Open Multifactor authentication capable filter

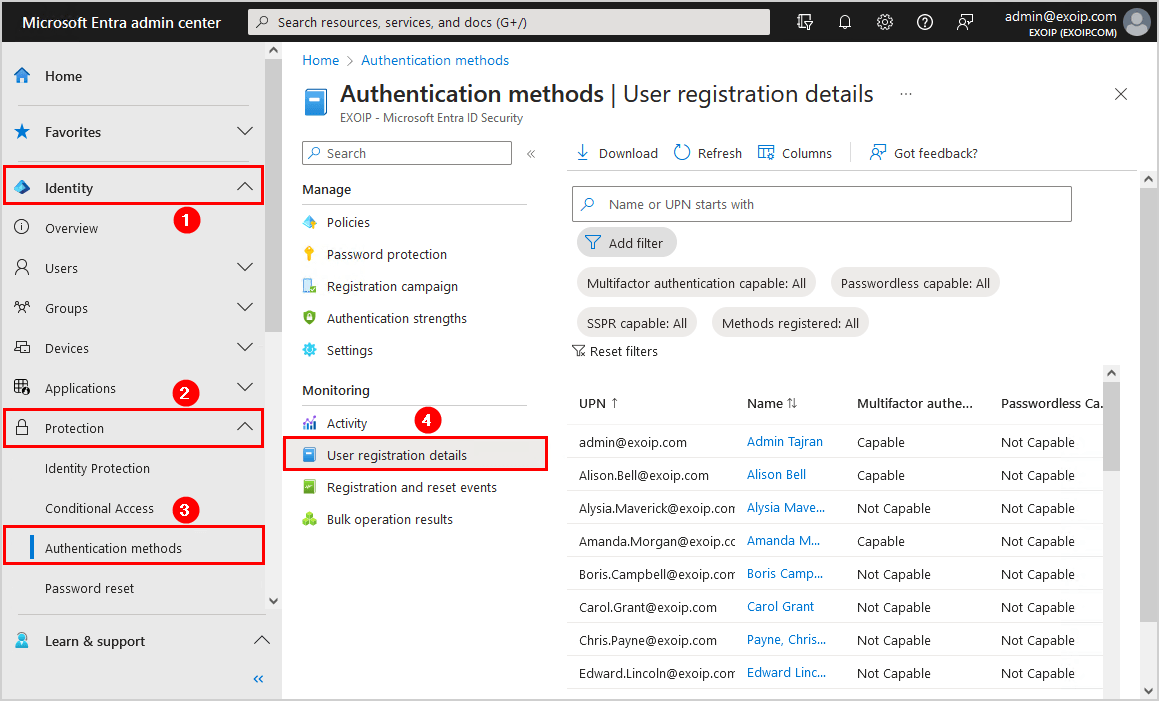click(696, 283)
